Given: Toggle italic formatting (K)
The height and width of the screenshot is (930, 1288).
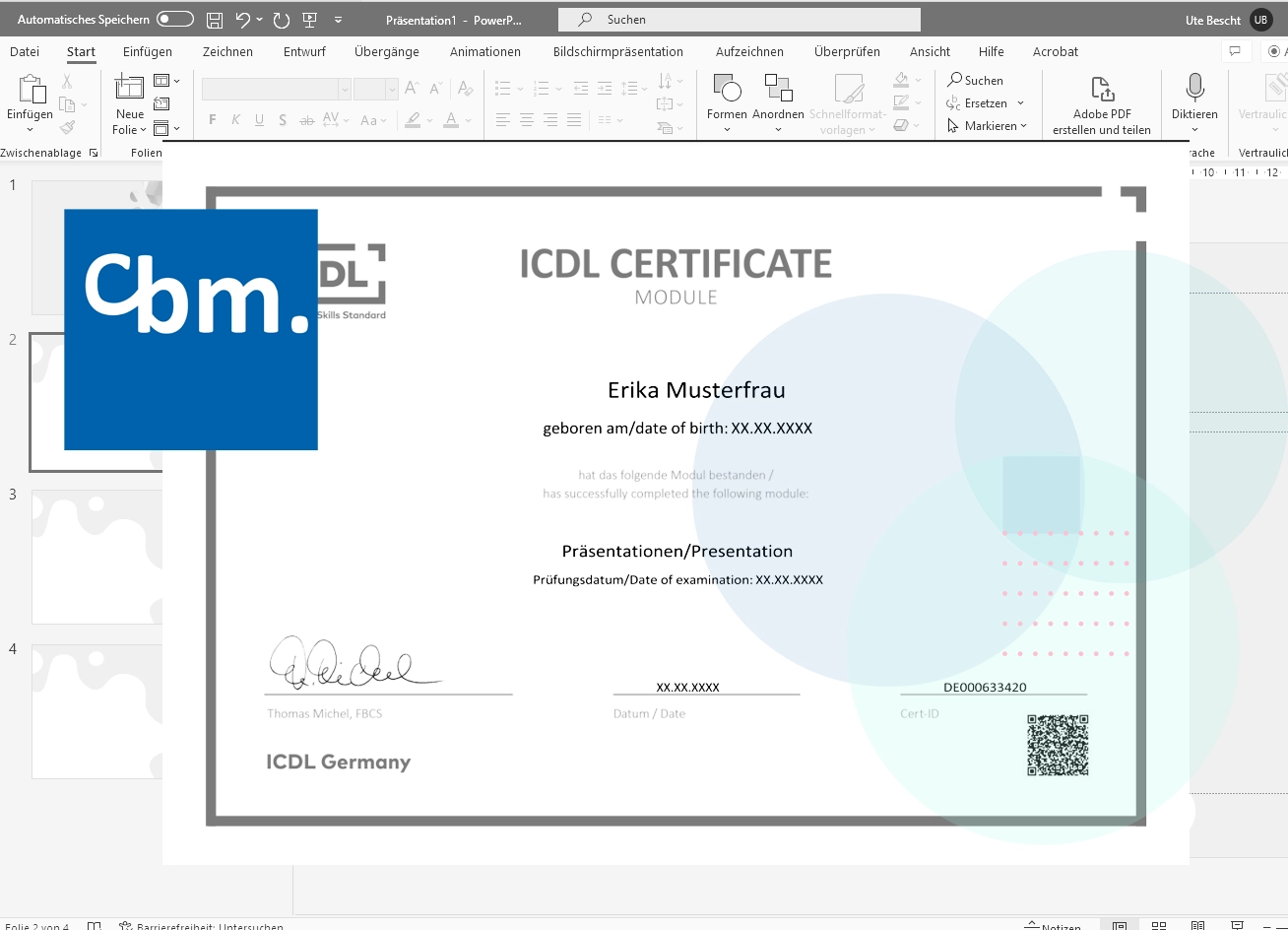Looking at the screenshot, I should (235, 120).
